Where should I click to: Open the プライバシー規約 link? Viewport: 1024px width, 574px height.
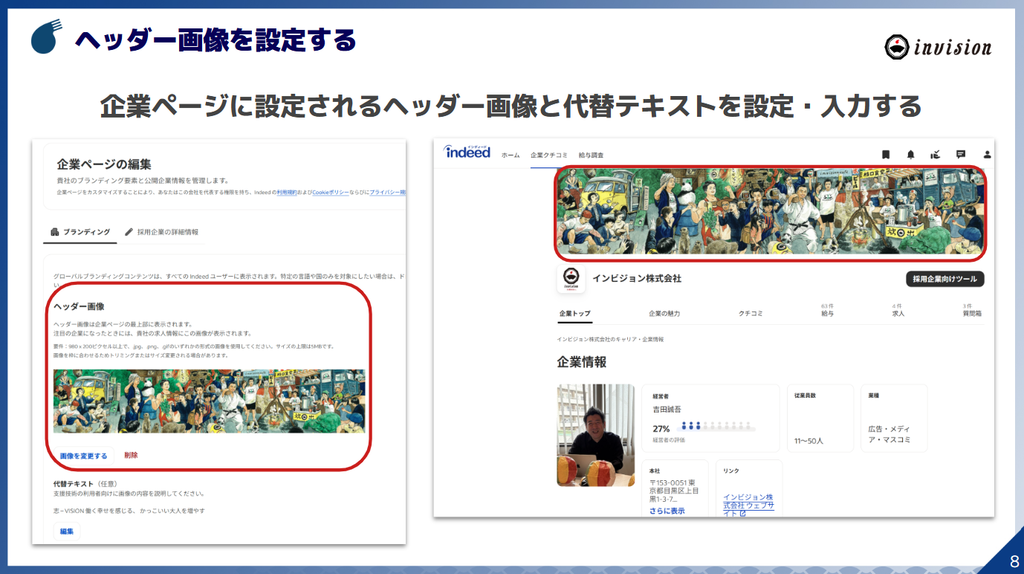387,193
